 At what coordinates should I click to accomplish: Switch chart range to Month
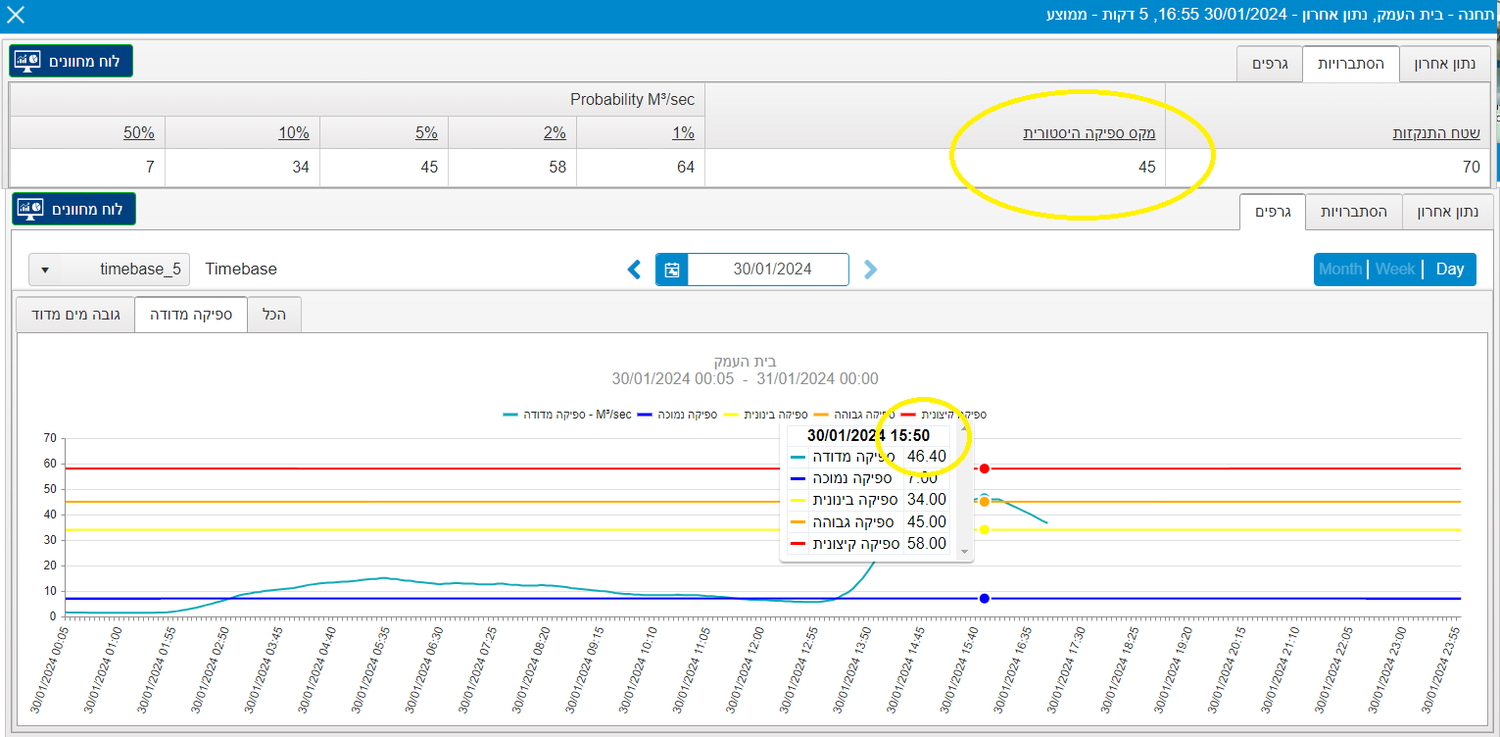pos(1340,269)
